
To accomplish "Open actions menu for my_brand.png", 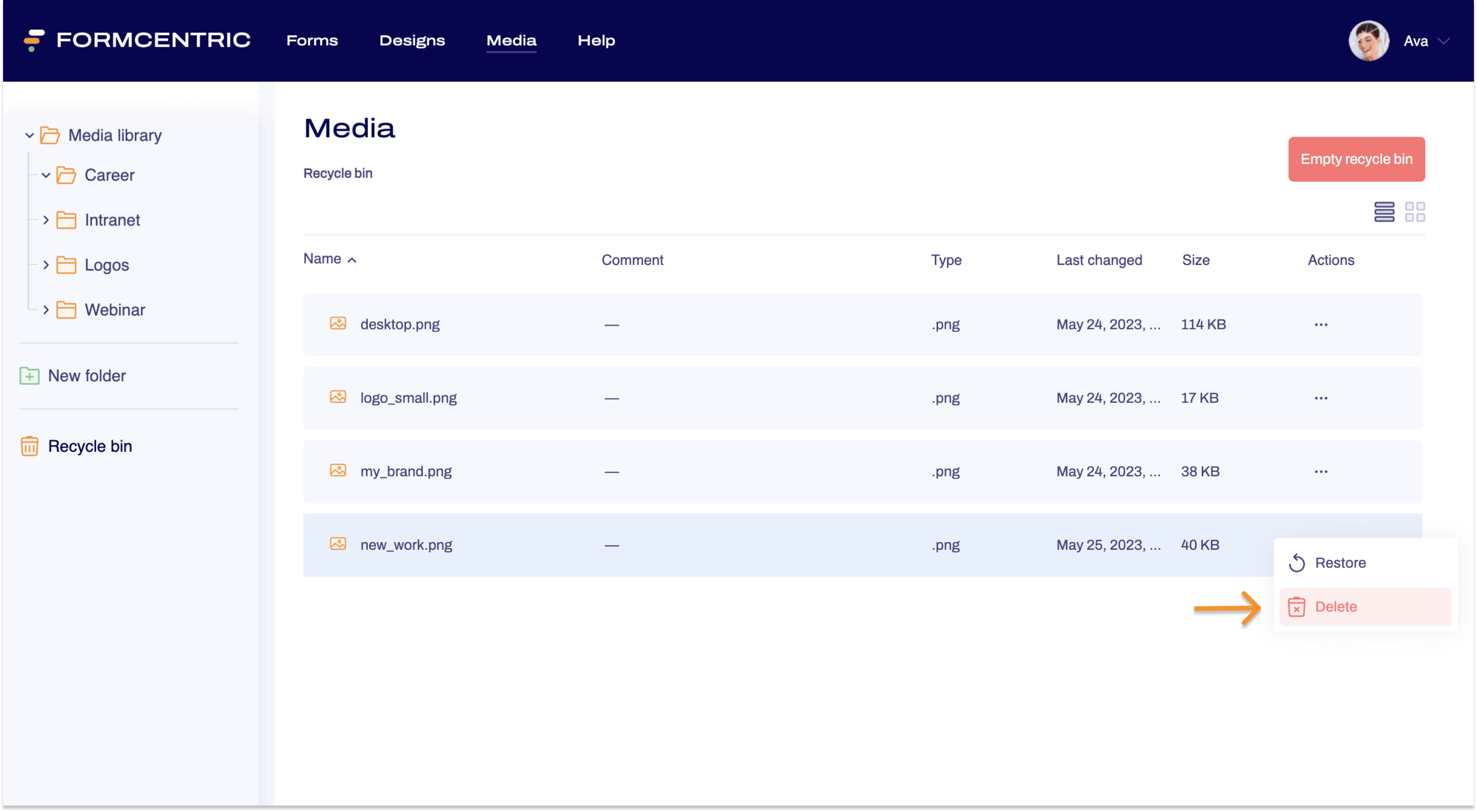I will click(1321, 472).
